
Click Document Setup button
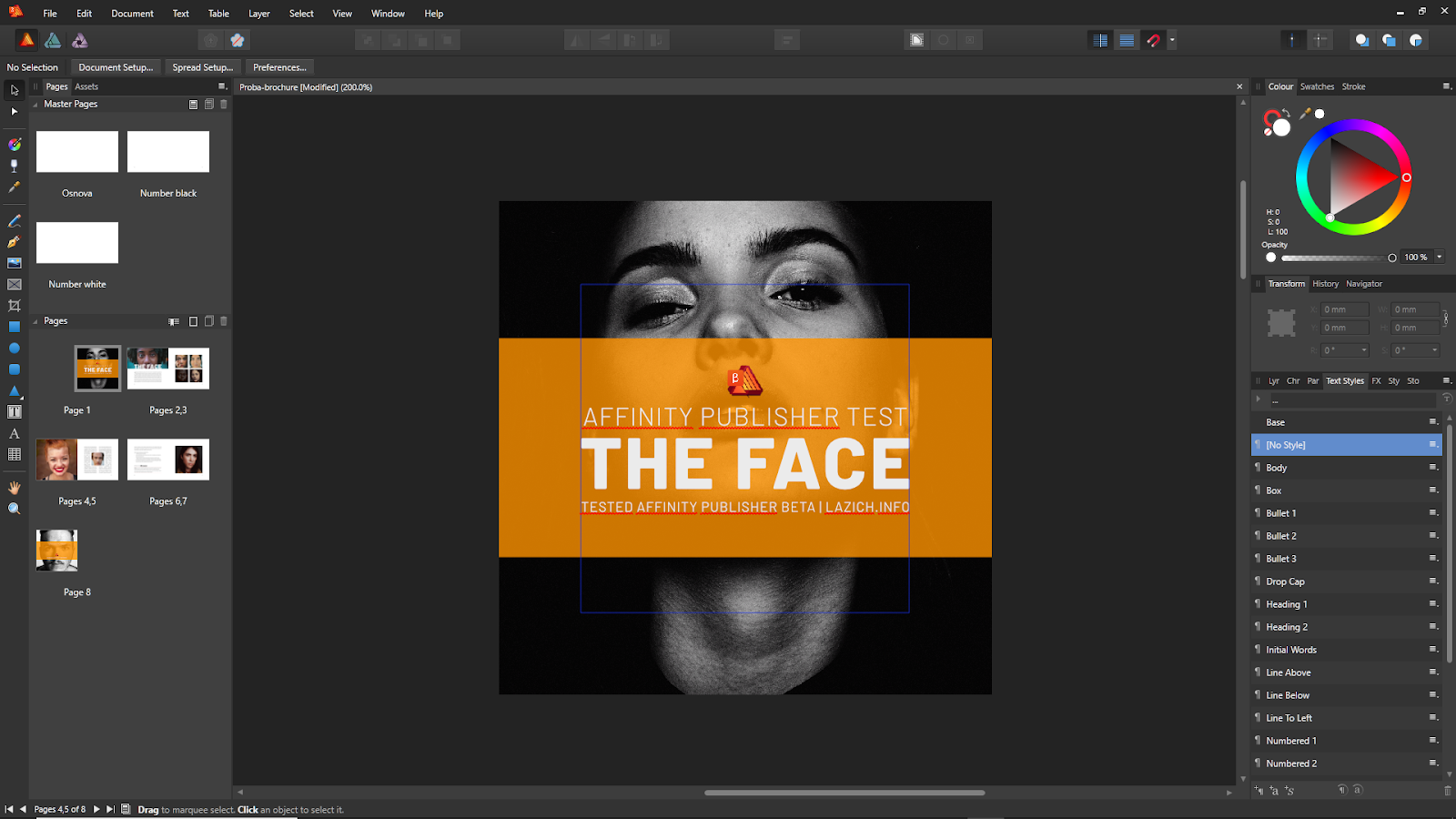coord(116,67)
